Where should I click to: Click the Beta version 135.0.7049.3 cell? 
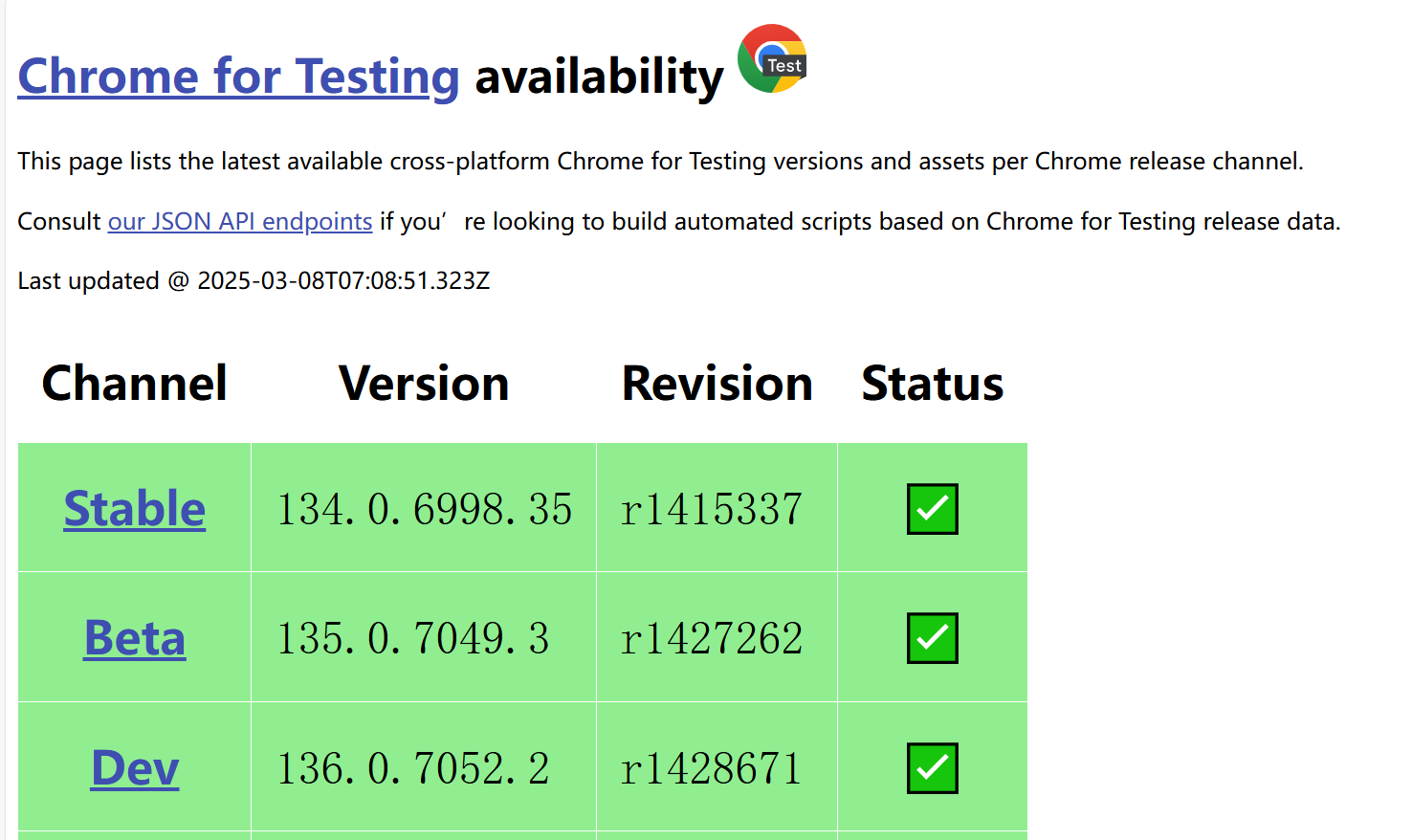pyautogui.click(x=413, y=638)
